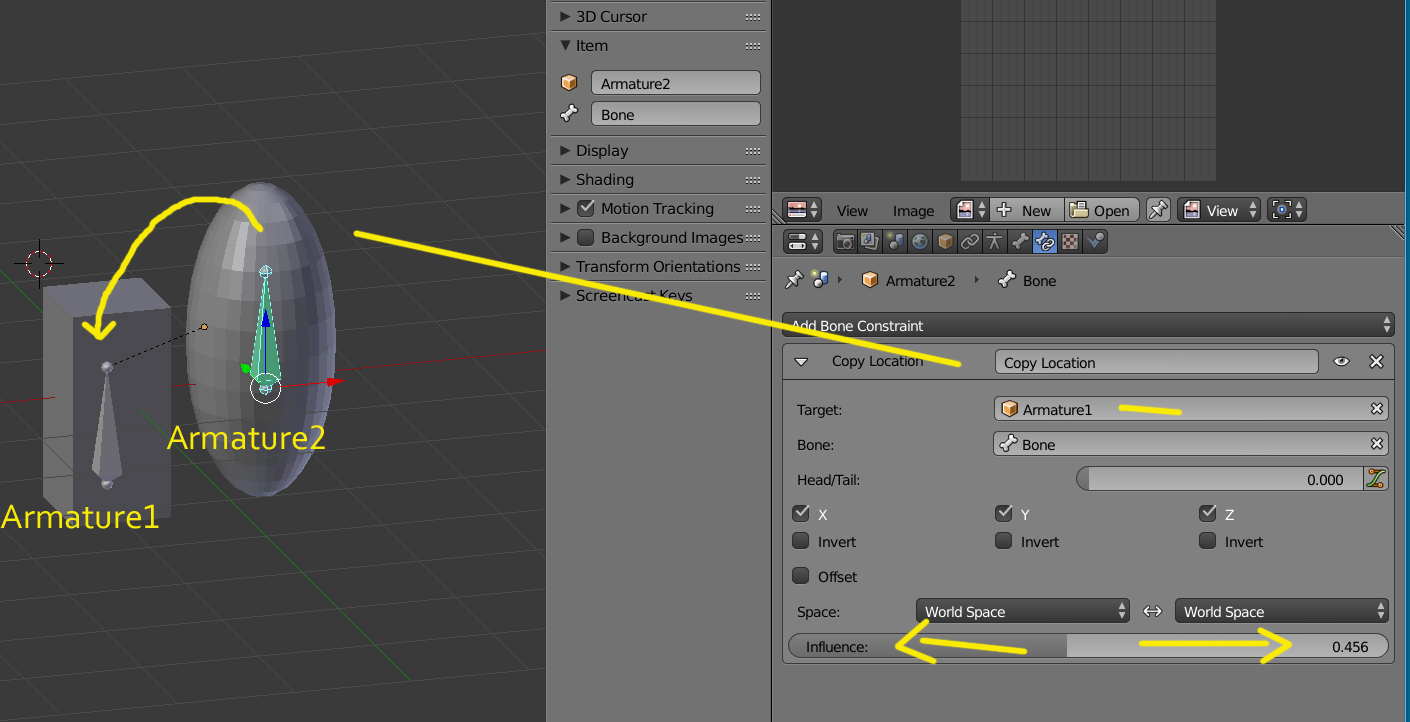Viewport: 1410px width, 722px height.
Task: Open the Scene properties tab
Action: [x=895, y=241]
